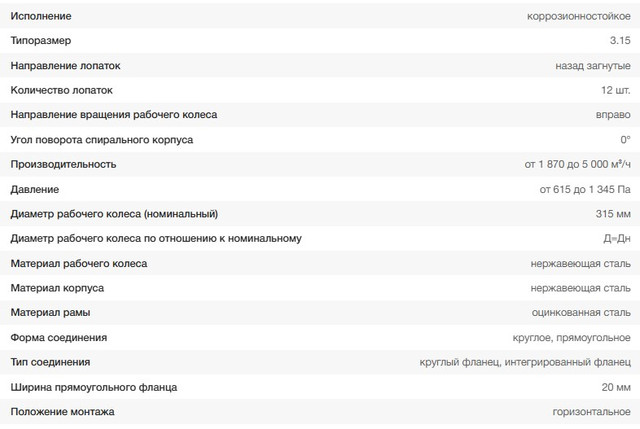Select the 'коррозионностойкое' value text
The height and width of the screenshot is (429, 640).
tap(579, 16)
